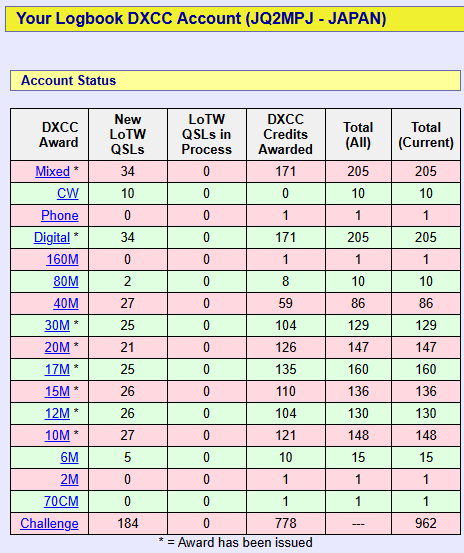Open the 20M band link
This screenshot has width=464, height=553.
pyautogui.click(x=57, y=348)
